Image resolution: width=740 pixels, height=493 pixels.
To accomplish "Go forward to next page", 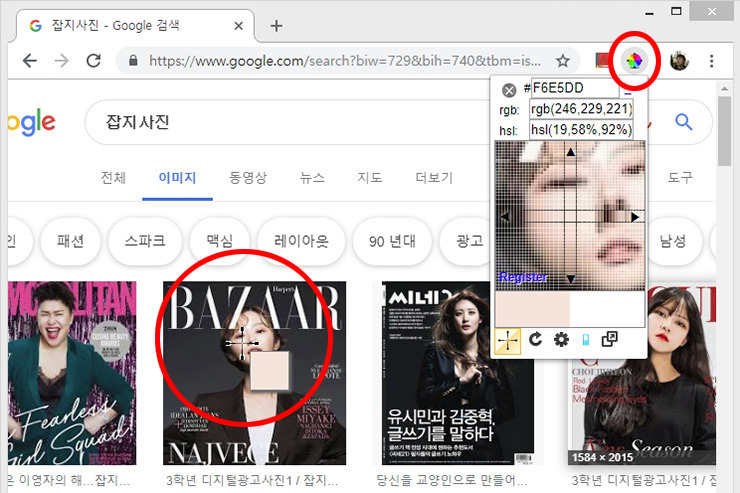I will pos(61,61).
